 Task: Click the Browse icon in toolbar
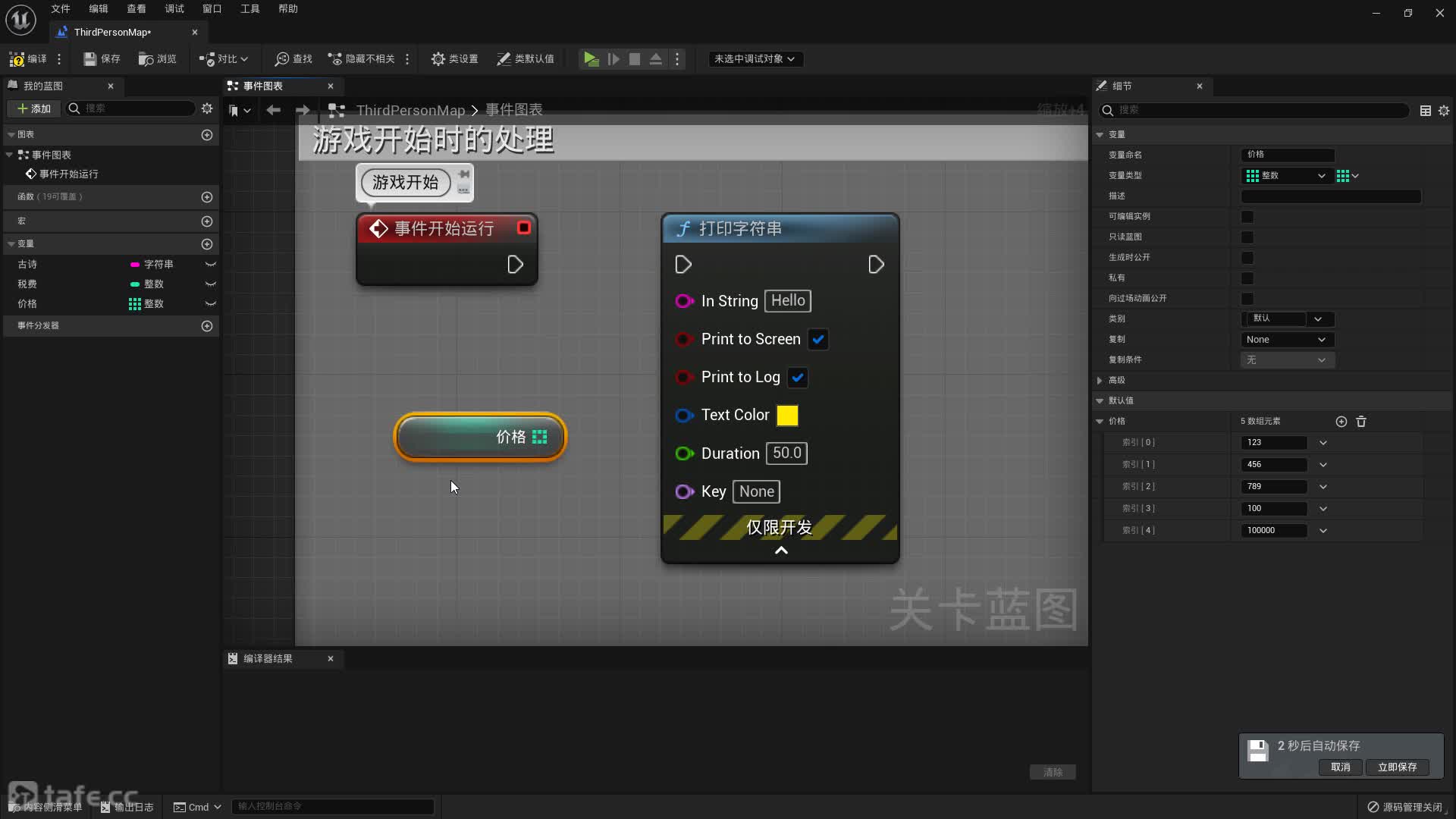146,58
